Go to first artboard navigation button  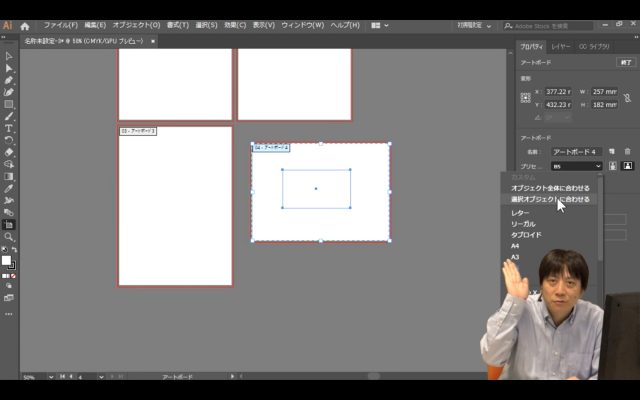point(62,376)
